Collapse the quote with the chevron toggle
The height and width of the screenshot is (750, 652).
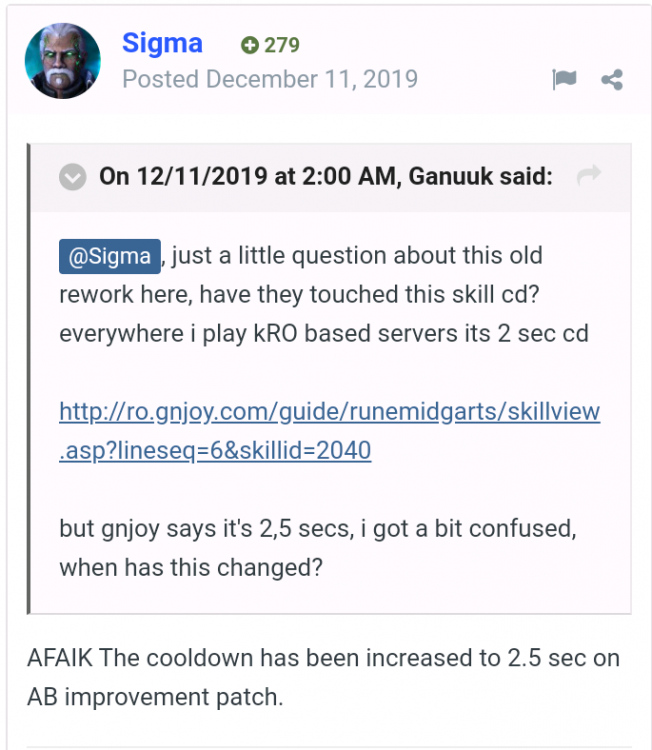(73, 177)
